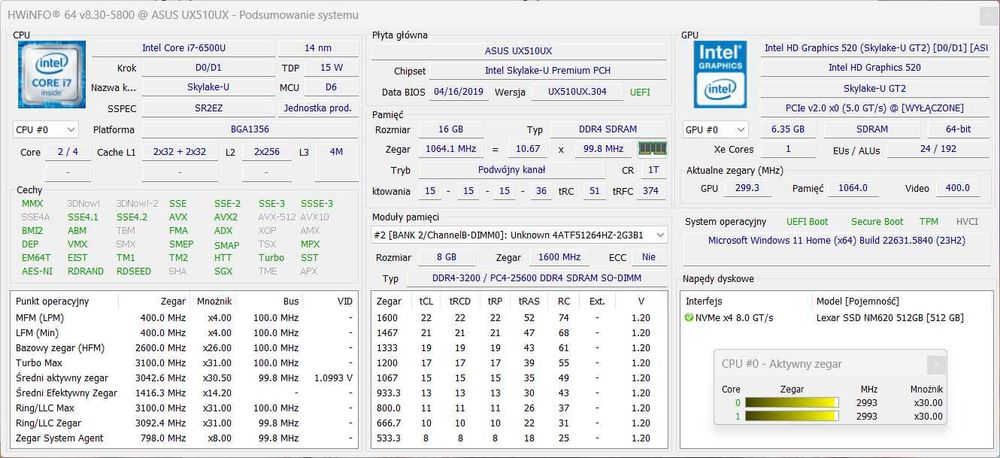Image resolution: width=1000 pixels, height=458 pixels.
Task: Click the RAM module icon beside 99.8 MHz
Action: pyautogui.click(x=652, y=149)
